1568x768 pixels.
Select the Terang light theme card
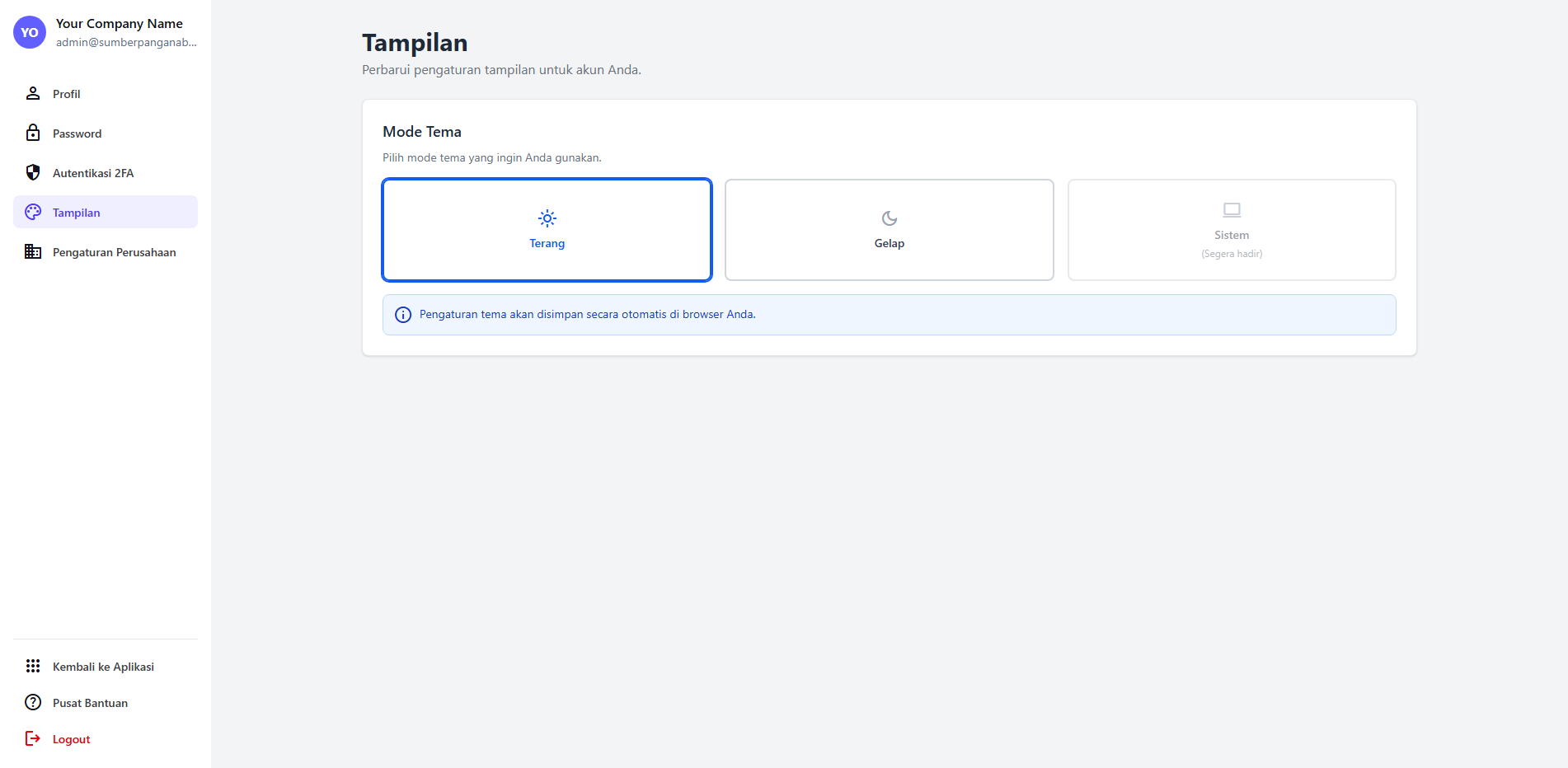(547, 230)
